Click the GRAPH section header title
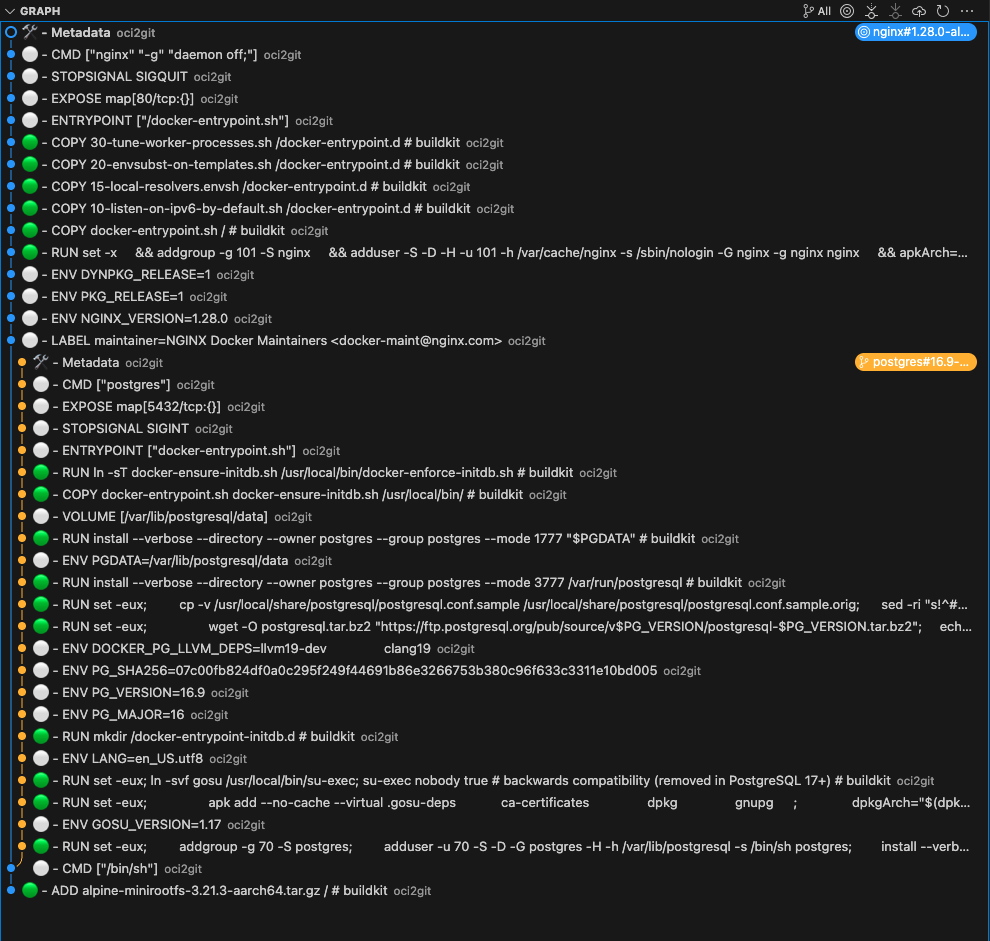This screenshot has height=941, width=990. [x=40, y=11]
